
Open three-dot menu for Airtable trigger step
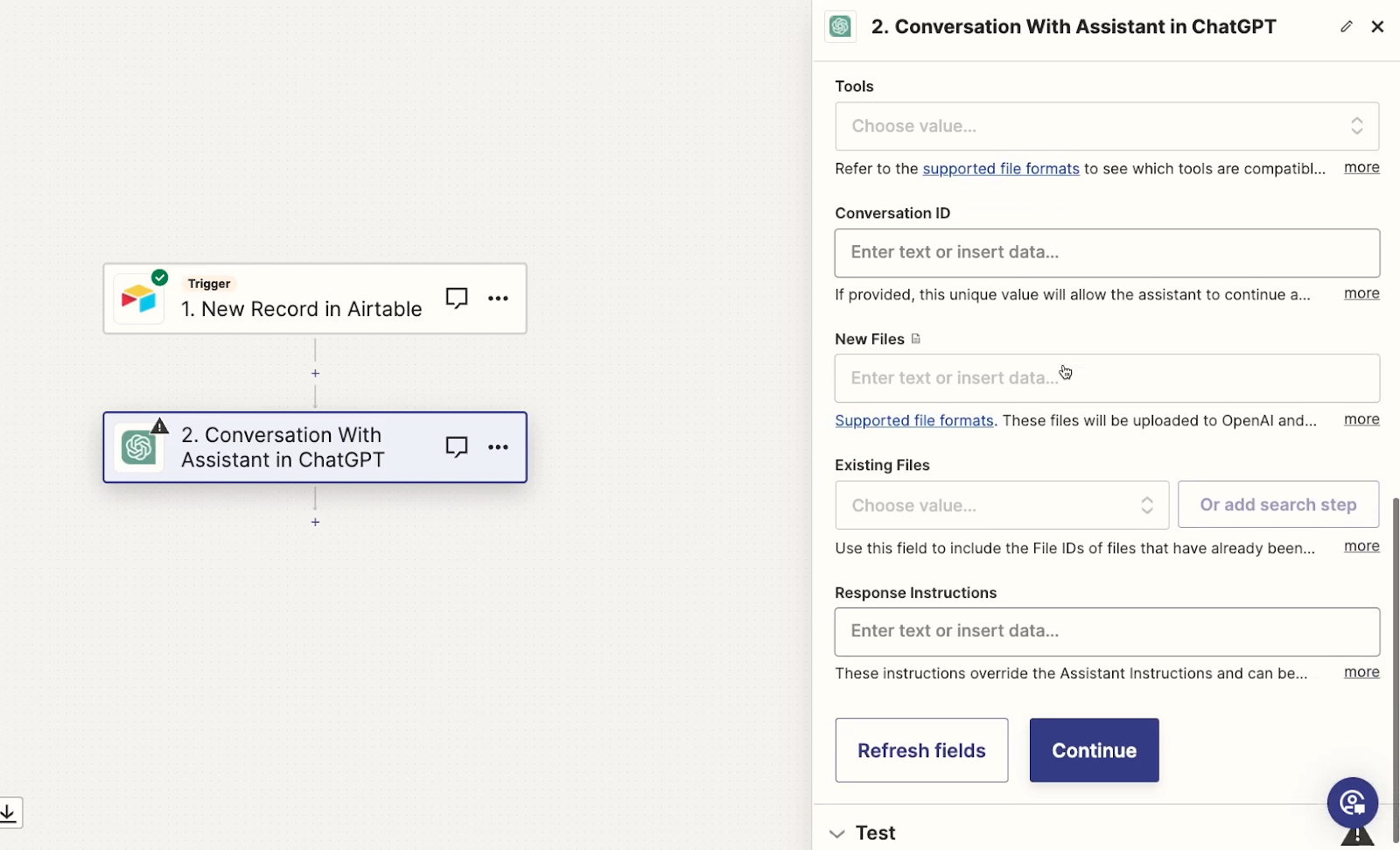click(x=498, y=299)
